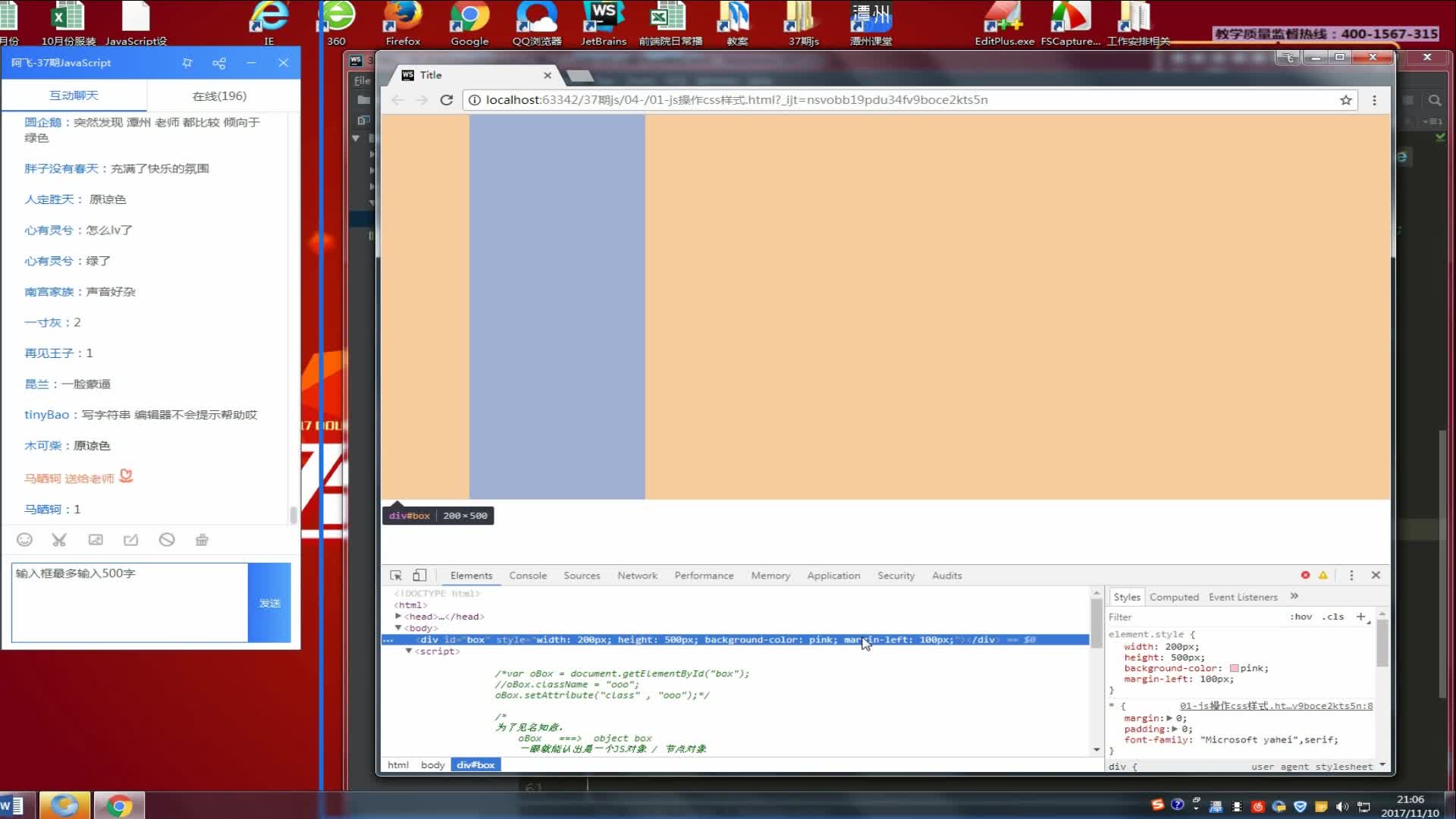This screenshot has width=1456, height=819.
Task: Click the pink background-color swatch
Action: coord(1234,668)
